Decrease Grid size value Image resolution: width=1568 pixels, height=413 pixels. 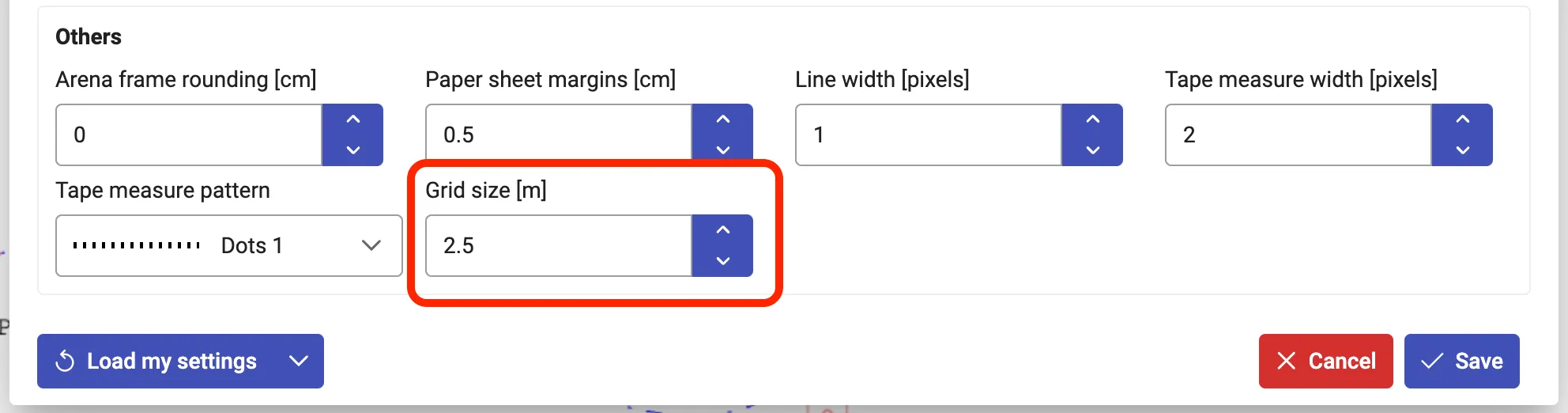[x=722, y=260]
